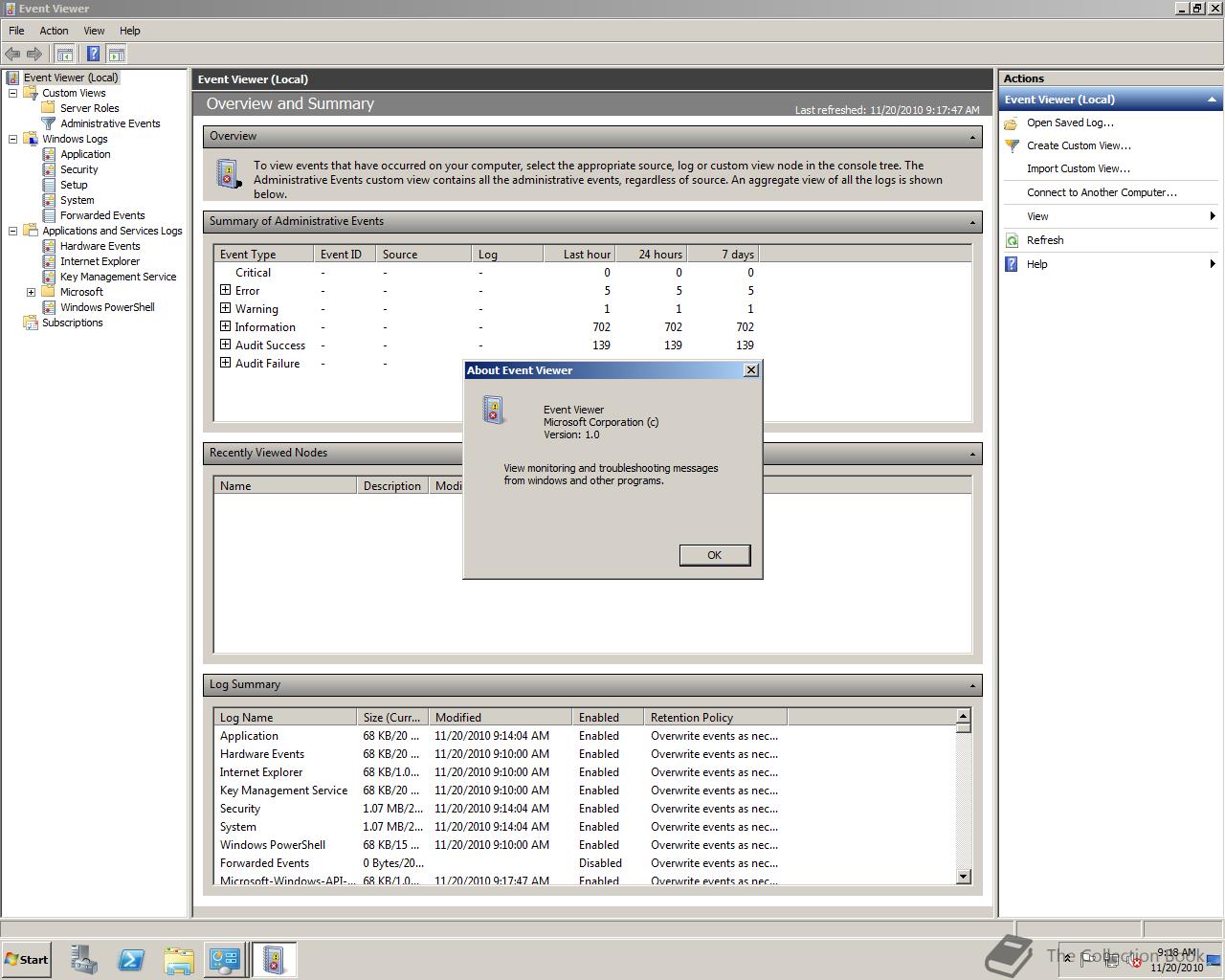Click the Back arrow toolbar icon

click(x=12, y=55)
